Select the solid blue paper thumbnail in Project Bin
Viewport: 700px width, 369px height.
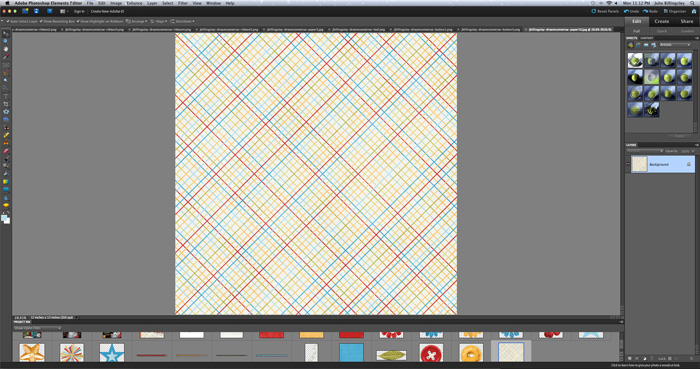pyautogui.click(x=351, y=352)
